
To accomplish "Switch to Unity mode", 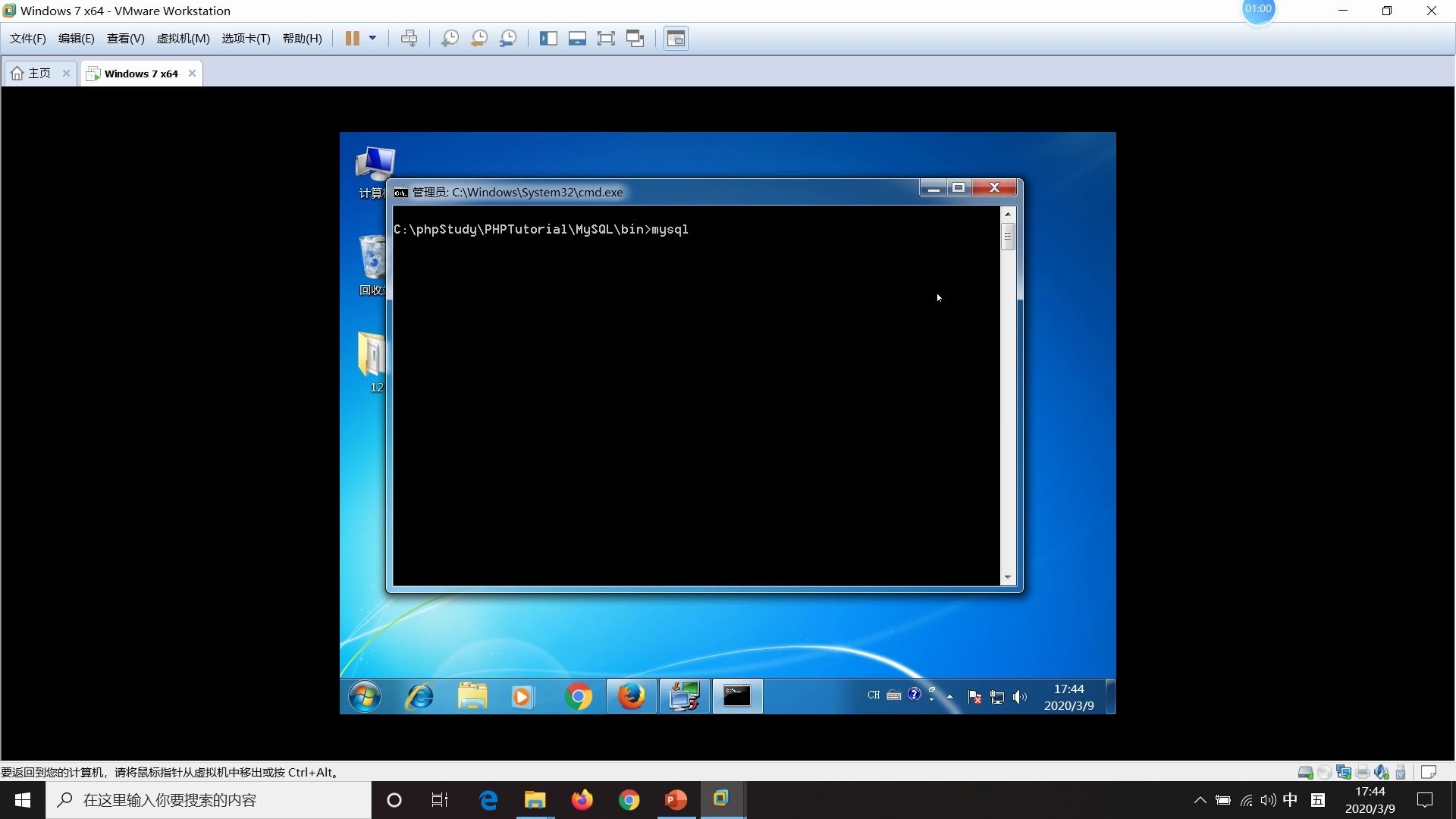I will tap(635, 39).
